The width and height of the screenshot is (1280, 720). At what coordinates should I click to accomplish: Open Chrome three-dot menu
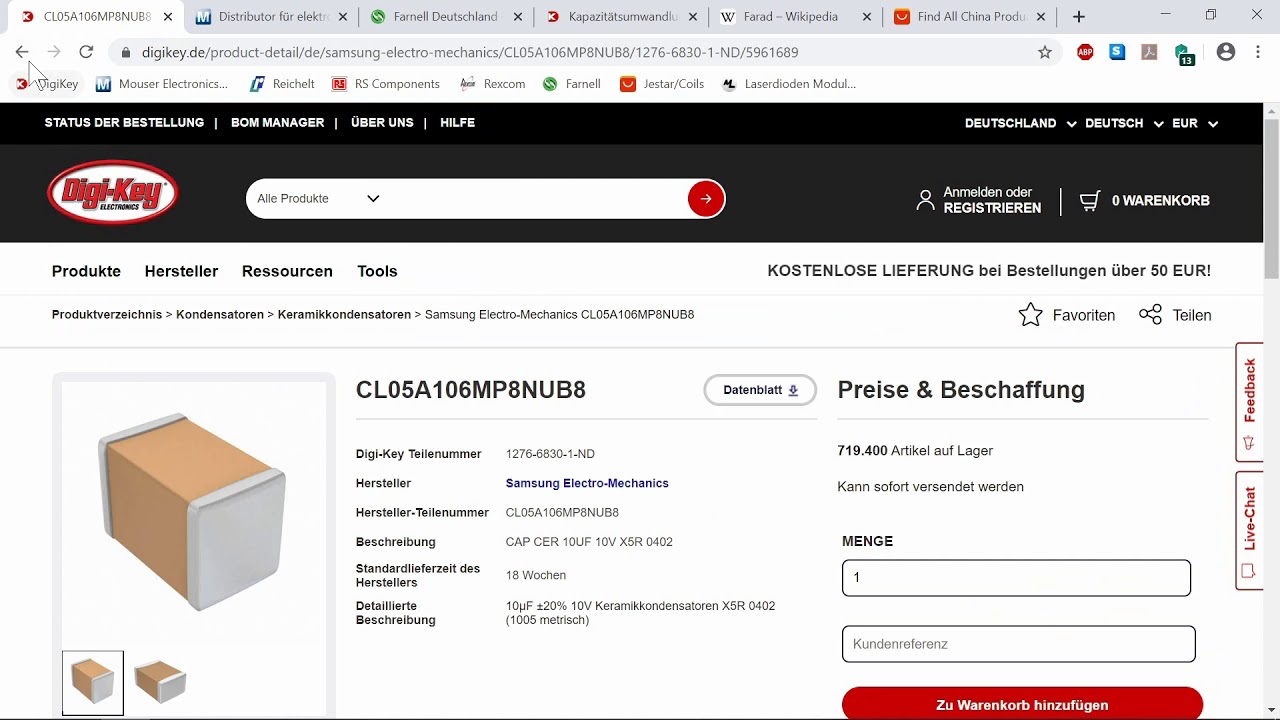click(x=1258, y=53)
